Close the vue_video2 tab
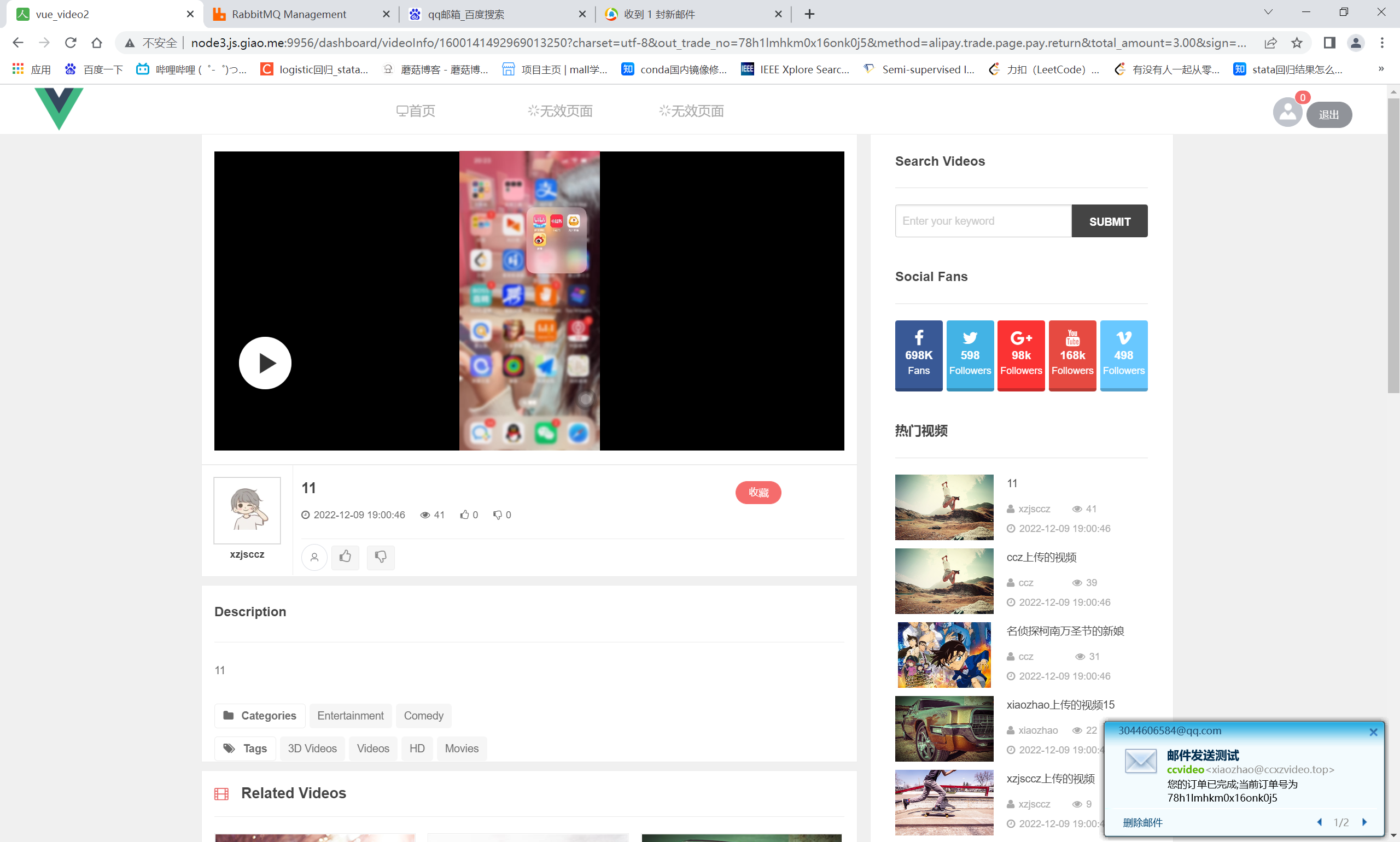The image size is (1400, 842). point(190,14)
